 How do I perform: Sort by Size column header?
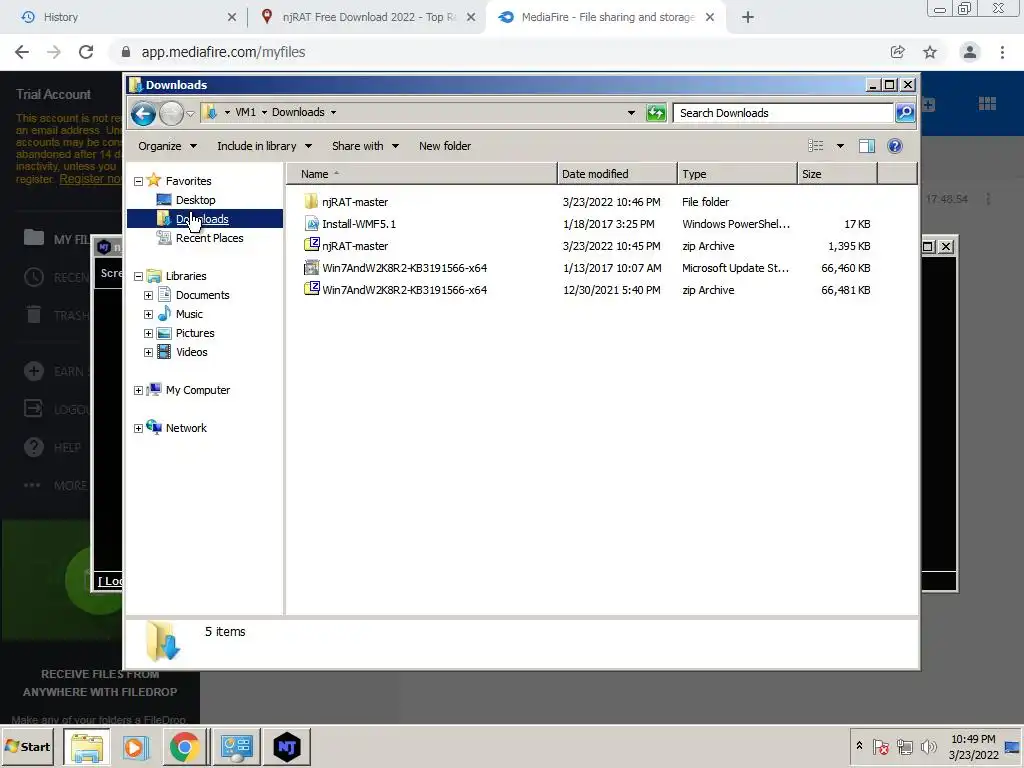pos(837,174)
